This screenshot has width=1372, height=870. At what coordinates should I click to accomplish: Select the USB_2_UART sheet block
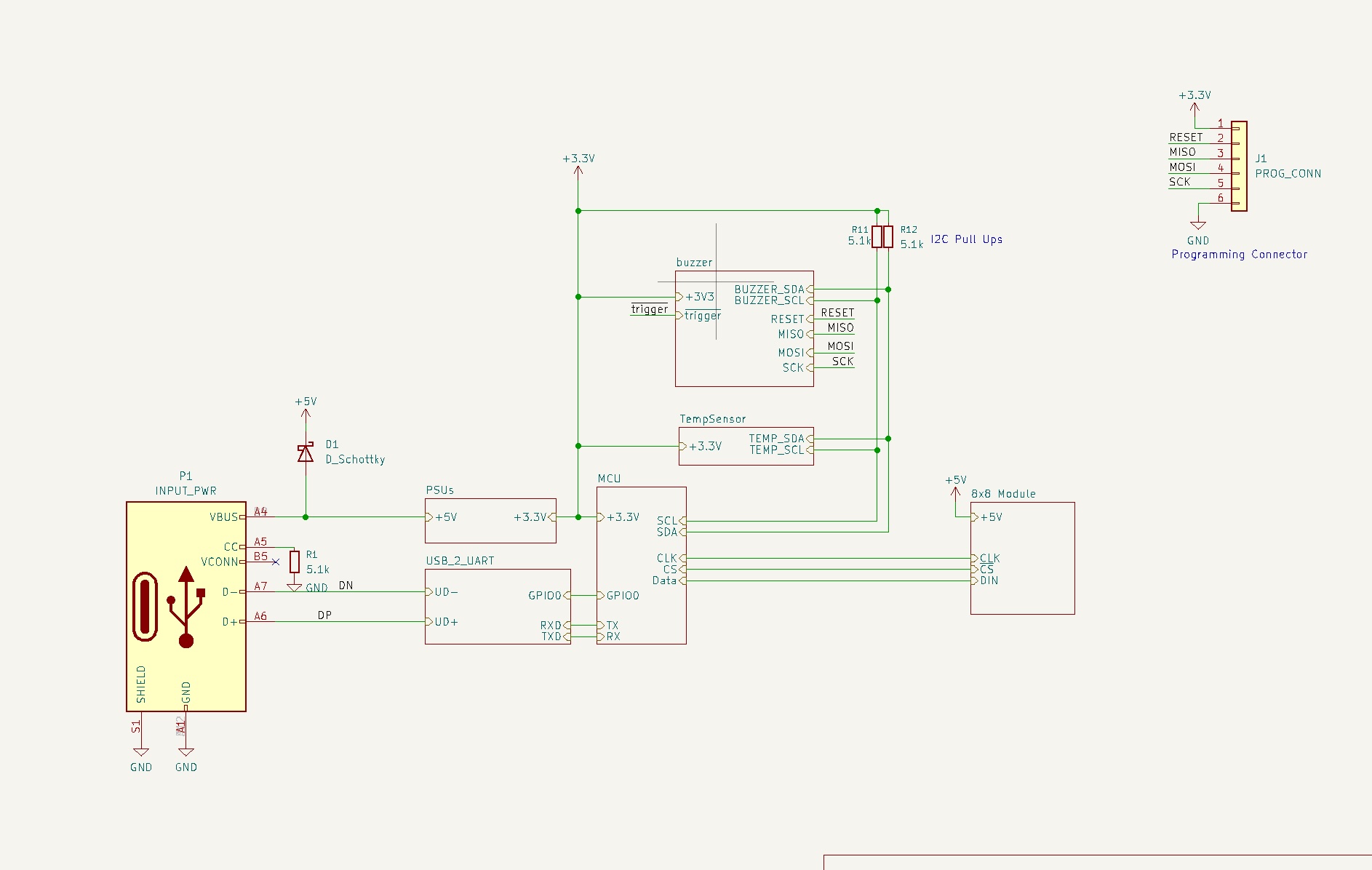tap(498, 611)
